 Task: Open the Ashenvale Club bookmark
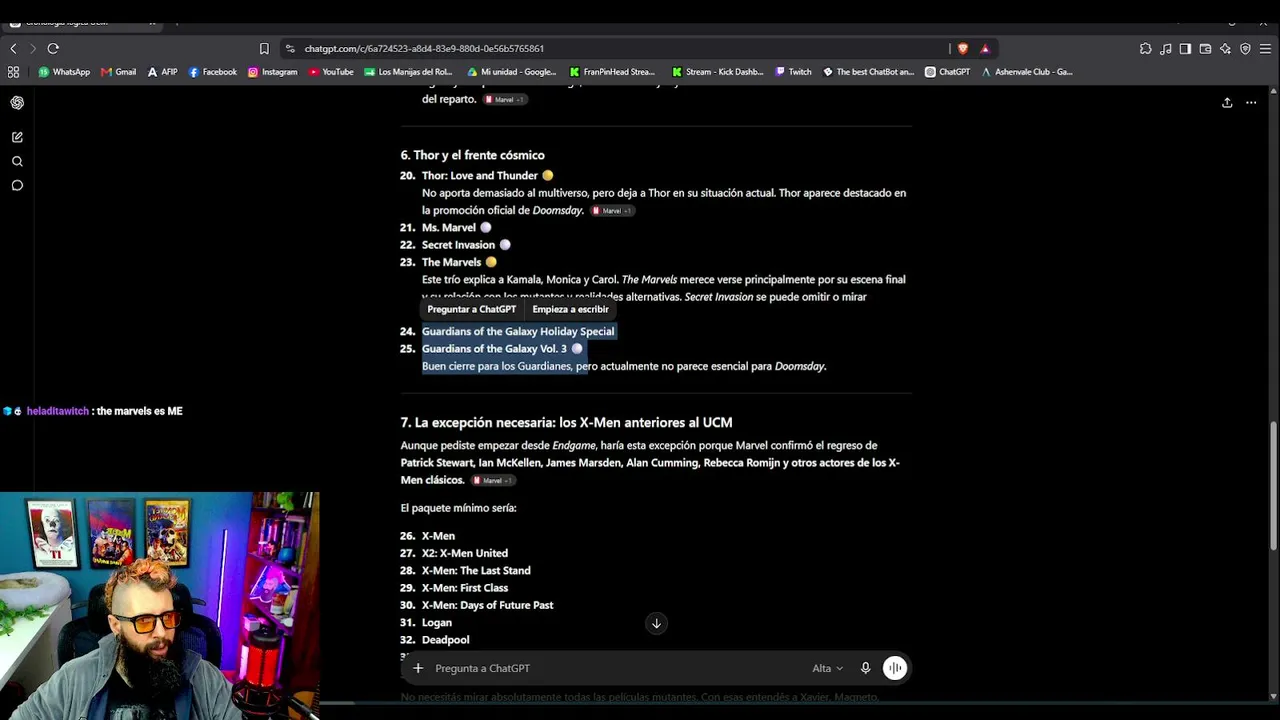[x=1026, y=72]
